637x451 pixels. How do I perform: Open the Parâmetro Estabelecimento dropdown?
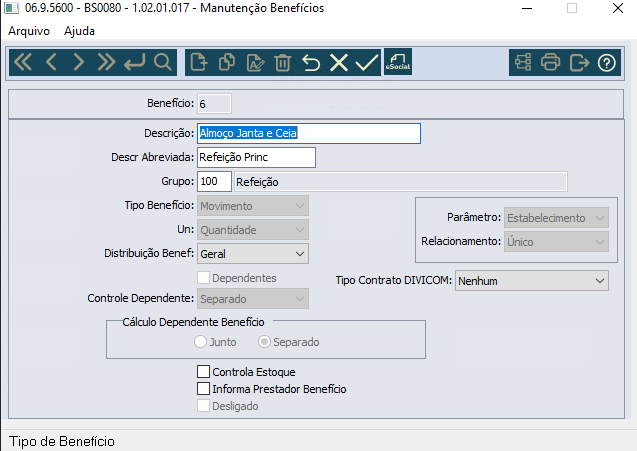tap(556, 217)
